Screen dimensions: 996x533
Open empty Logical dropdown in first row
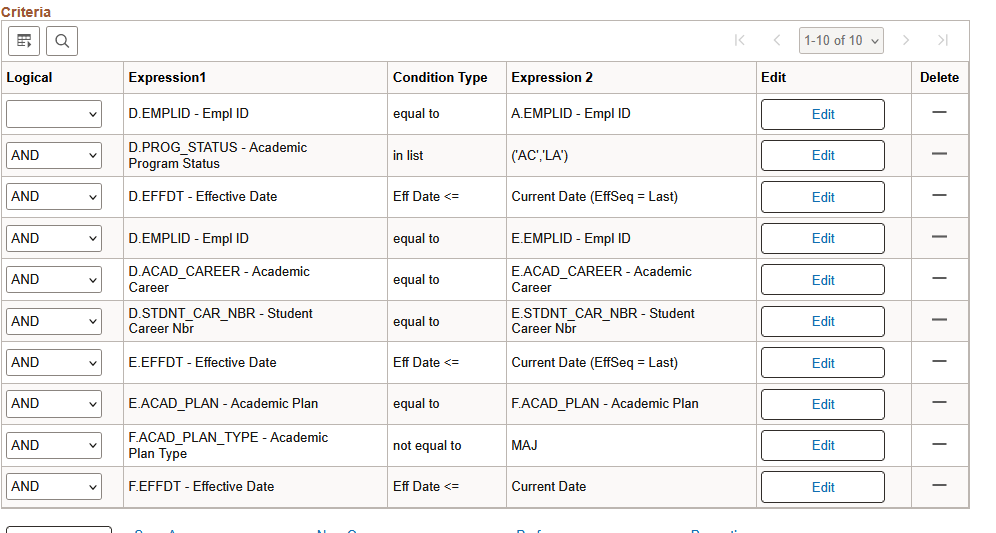click(x=54, y=114)
